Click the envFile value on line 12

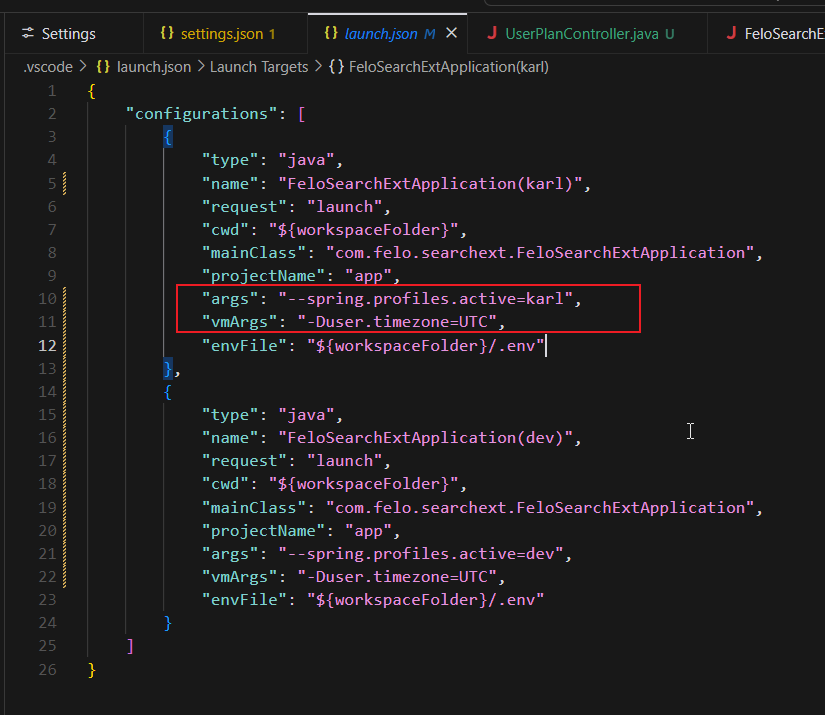click(x=426, y=346)
